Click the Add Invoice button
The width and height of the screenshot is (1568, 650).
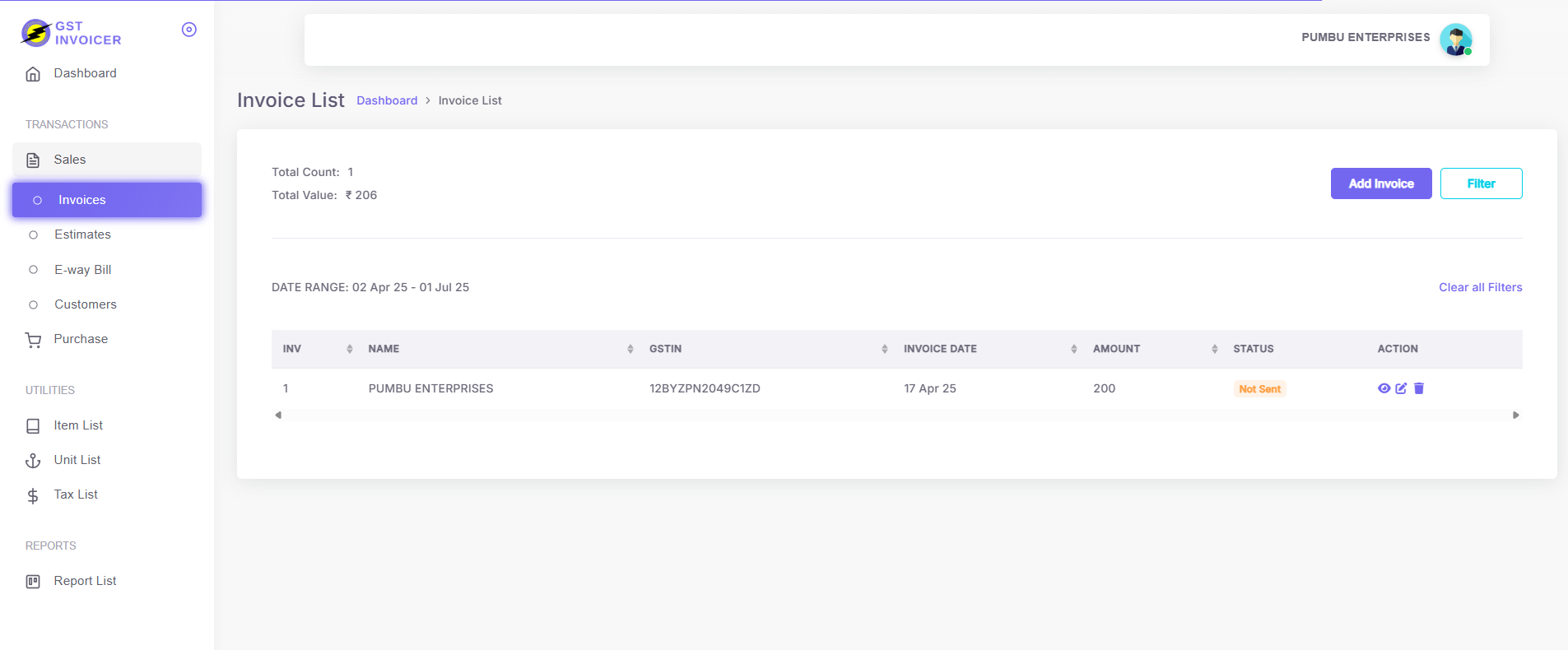[1380, 183]
